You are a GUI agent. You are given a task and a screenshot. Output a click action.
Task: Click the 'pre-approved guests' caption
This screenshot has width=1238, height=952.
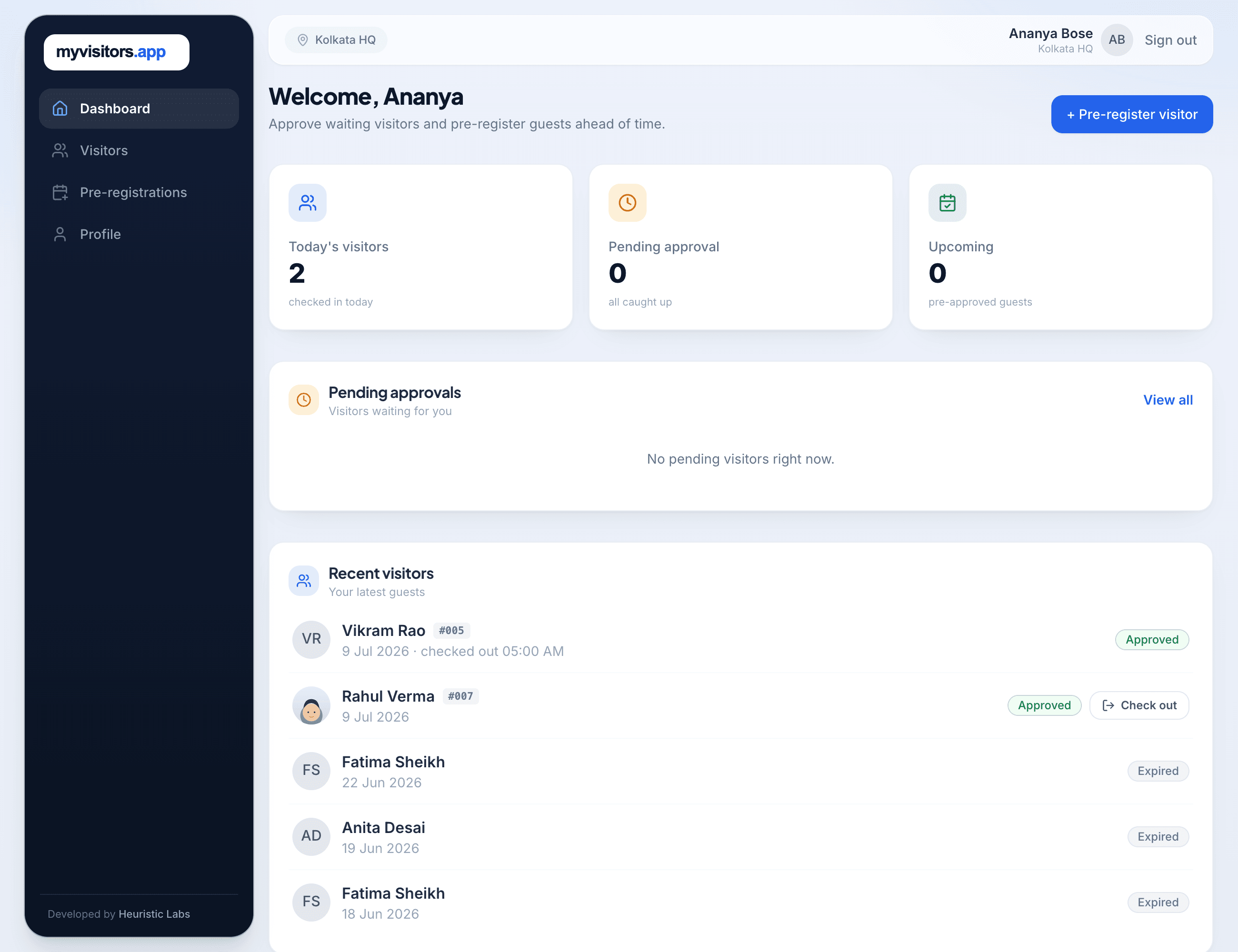(x=980, y=302)
